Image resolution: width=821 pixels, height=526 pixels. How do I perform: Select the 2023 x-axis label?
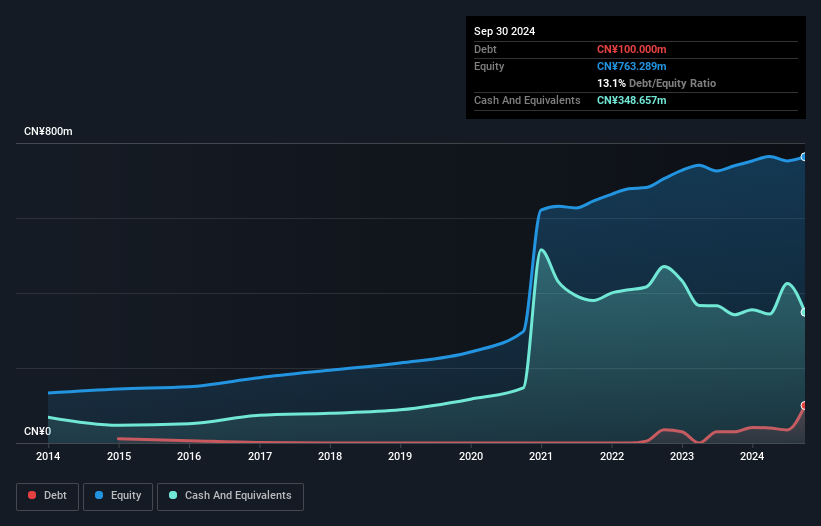click(x=682, y=456)
